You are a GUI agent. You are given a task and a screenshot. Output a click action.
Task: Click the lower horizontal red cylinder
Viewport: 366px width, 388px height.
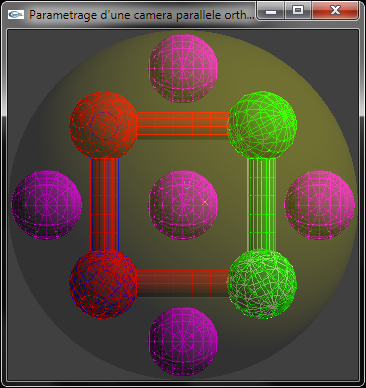183,283
